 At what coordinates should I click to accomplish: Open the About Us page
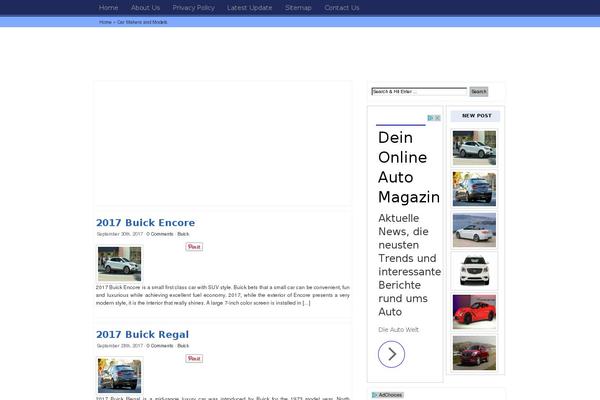pos(145,8)
